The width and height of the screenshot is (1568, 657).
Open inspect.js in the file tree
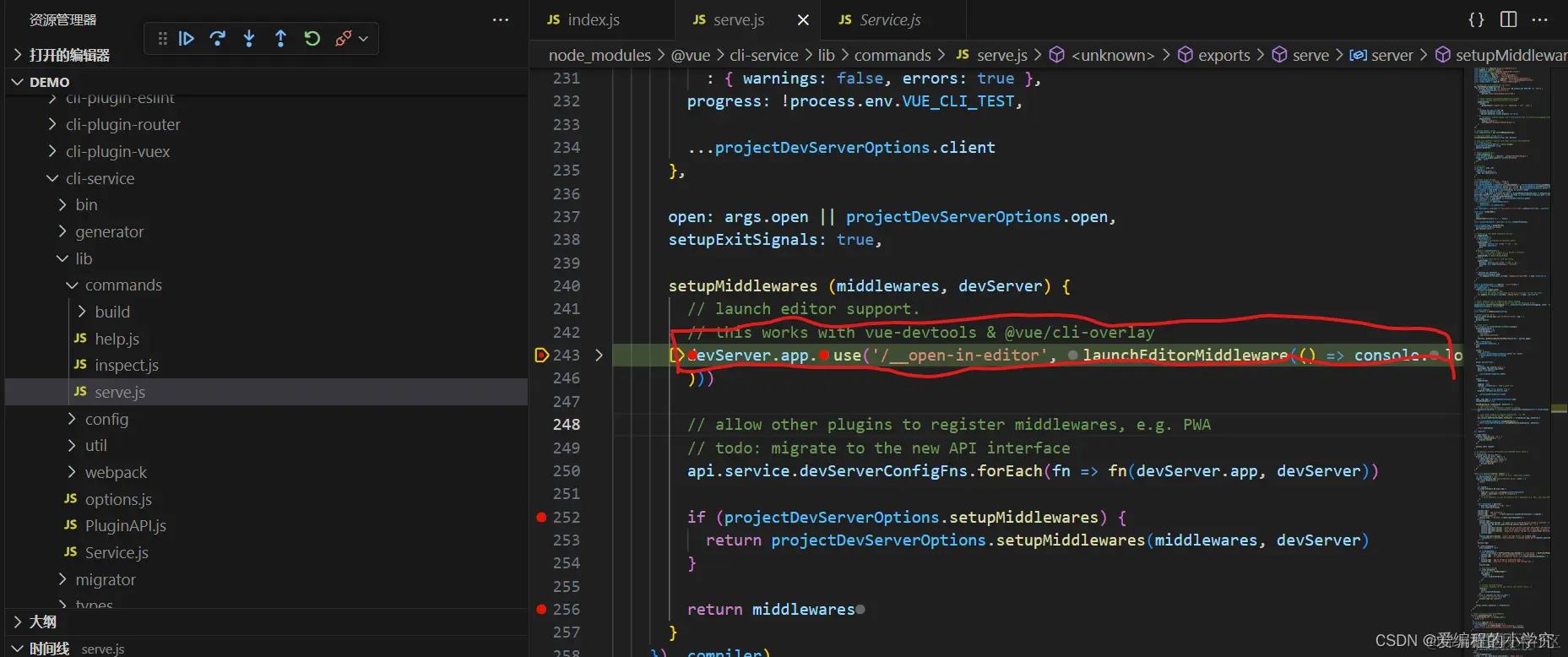(127, 366)
